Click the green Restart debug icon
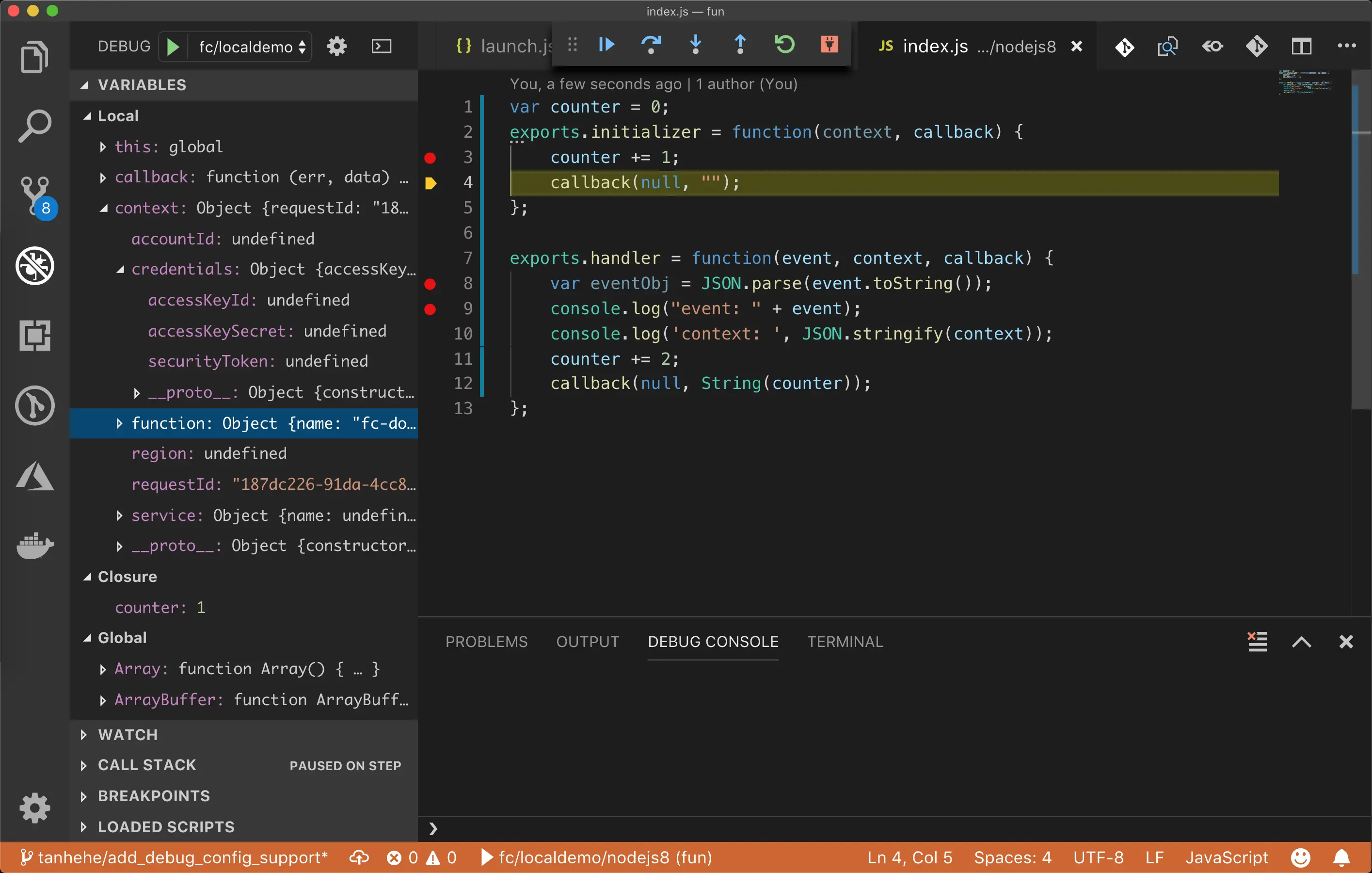 pos(784,45)
